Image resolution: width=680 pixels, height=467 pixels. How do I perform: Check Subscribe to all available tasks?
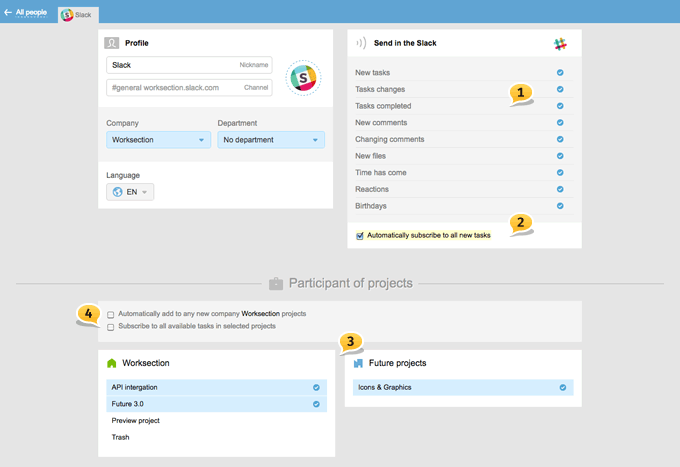click(111, 327)
